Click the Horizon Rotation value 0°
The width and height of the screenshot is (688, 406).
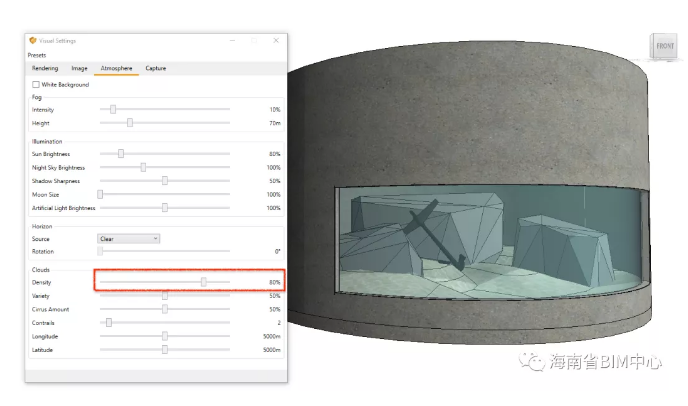coord(277,252)
